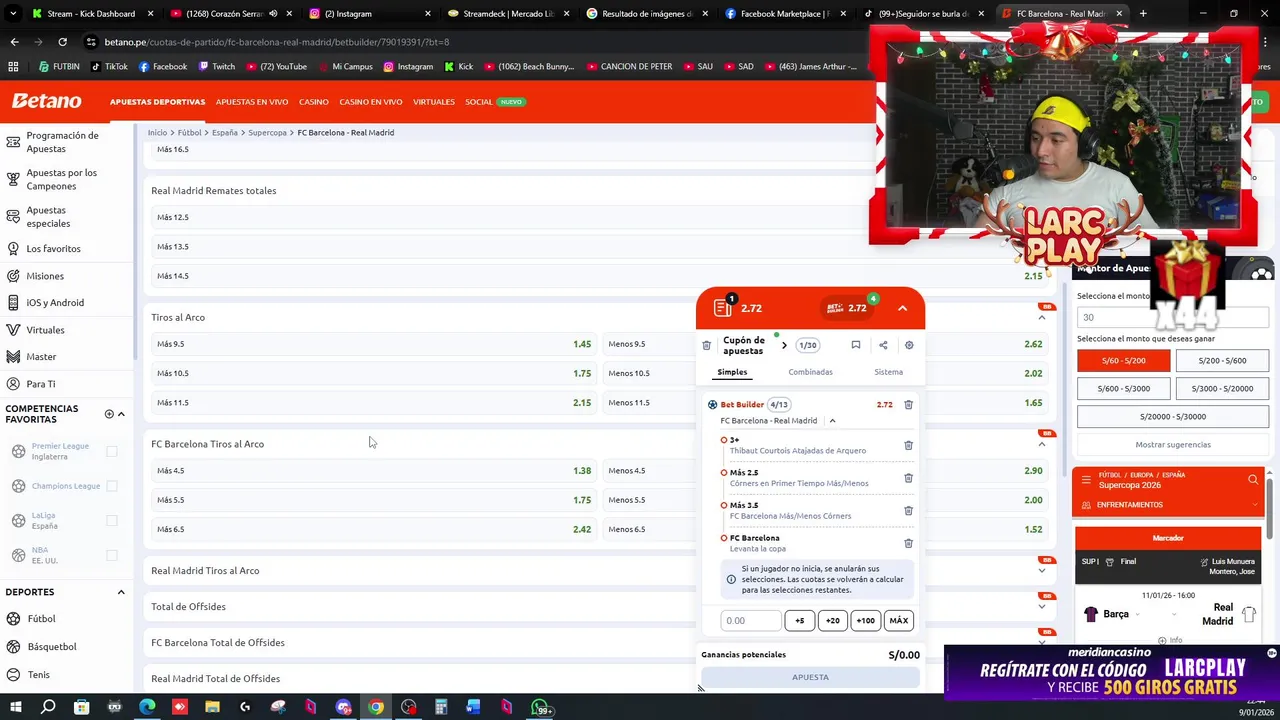Delete Córners en Primer Tiempo selection
1280x720 pixels.
pyautogui.click(x=908, y=478)
